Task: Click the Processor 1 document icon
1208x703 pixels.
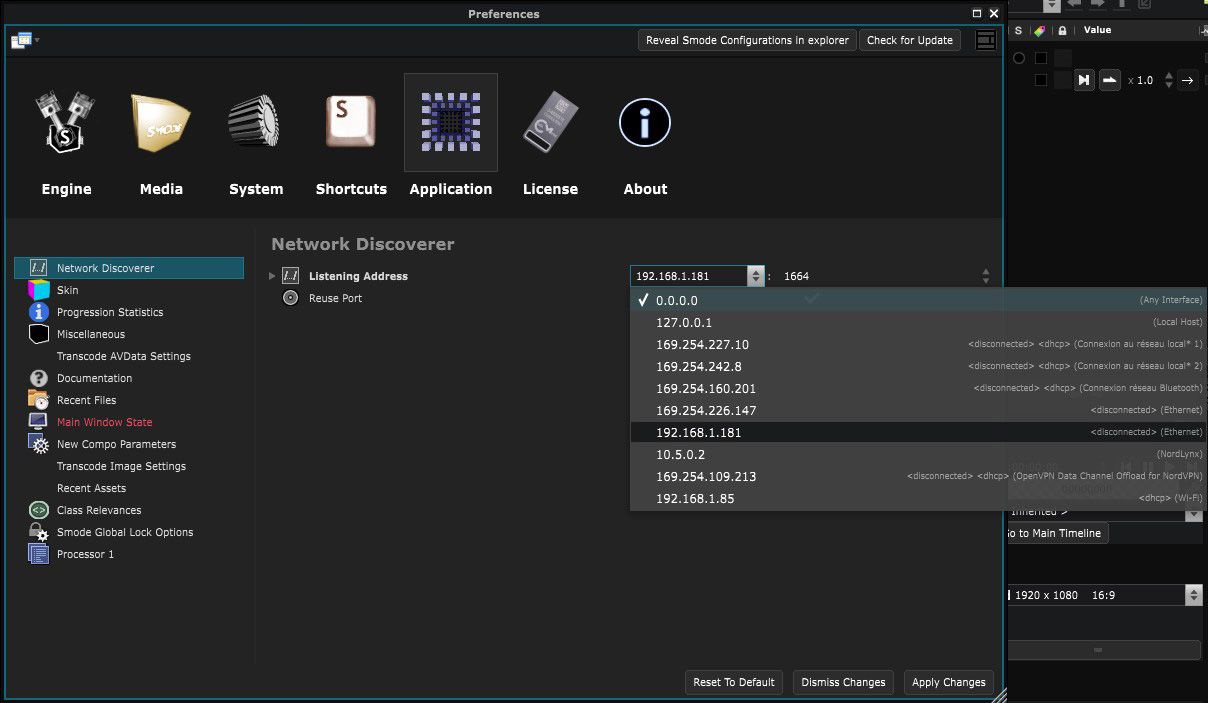Action: click(39, 554)
